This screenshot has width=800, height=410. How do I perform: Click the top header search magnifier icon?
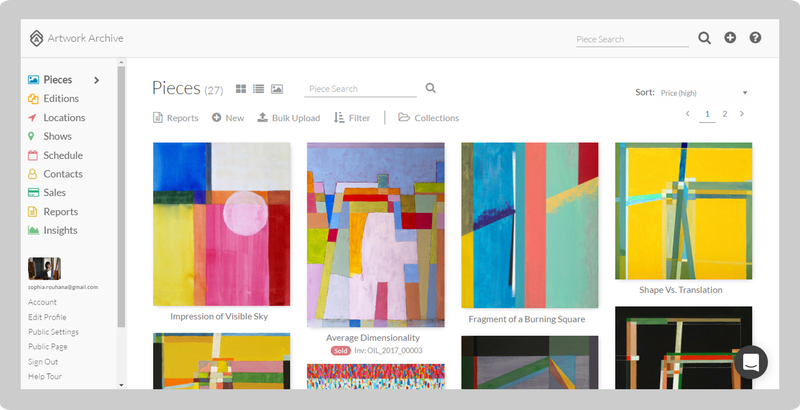704,38
